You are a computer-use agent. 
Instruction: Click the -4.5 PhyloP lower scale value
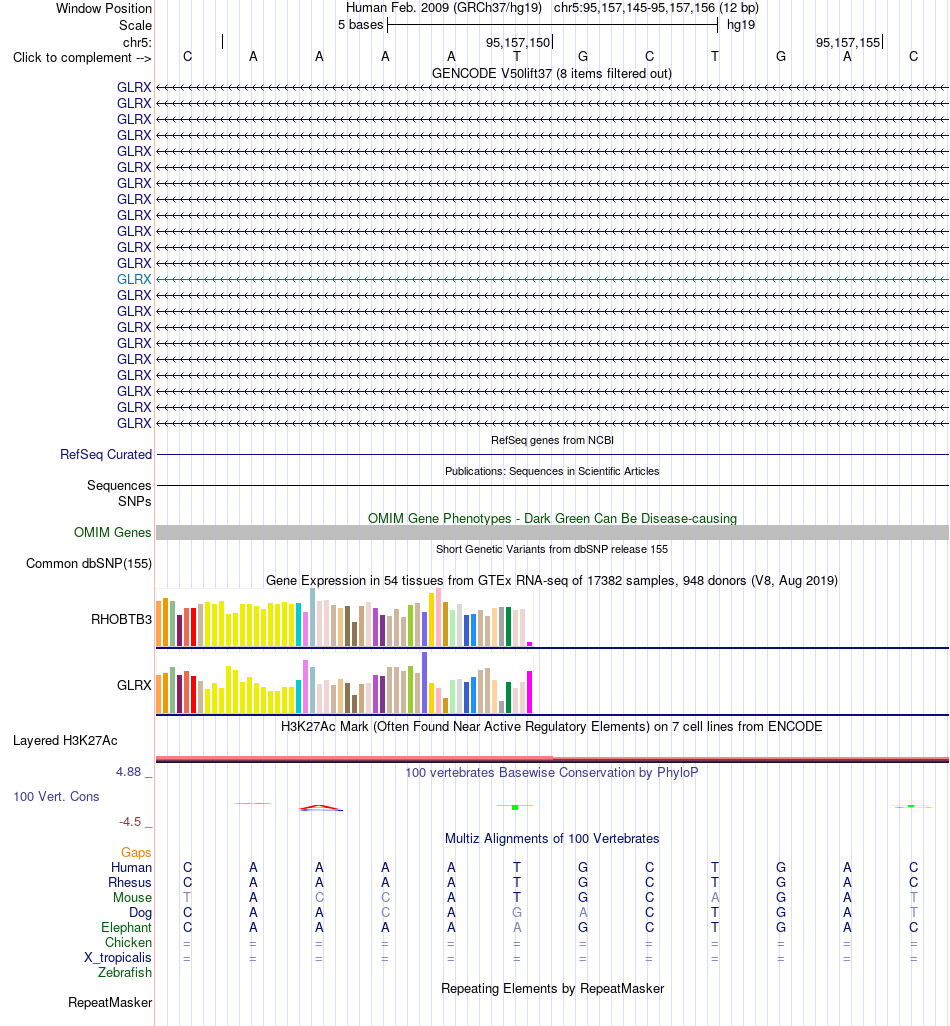[x=130, y=822]
